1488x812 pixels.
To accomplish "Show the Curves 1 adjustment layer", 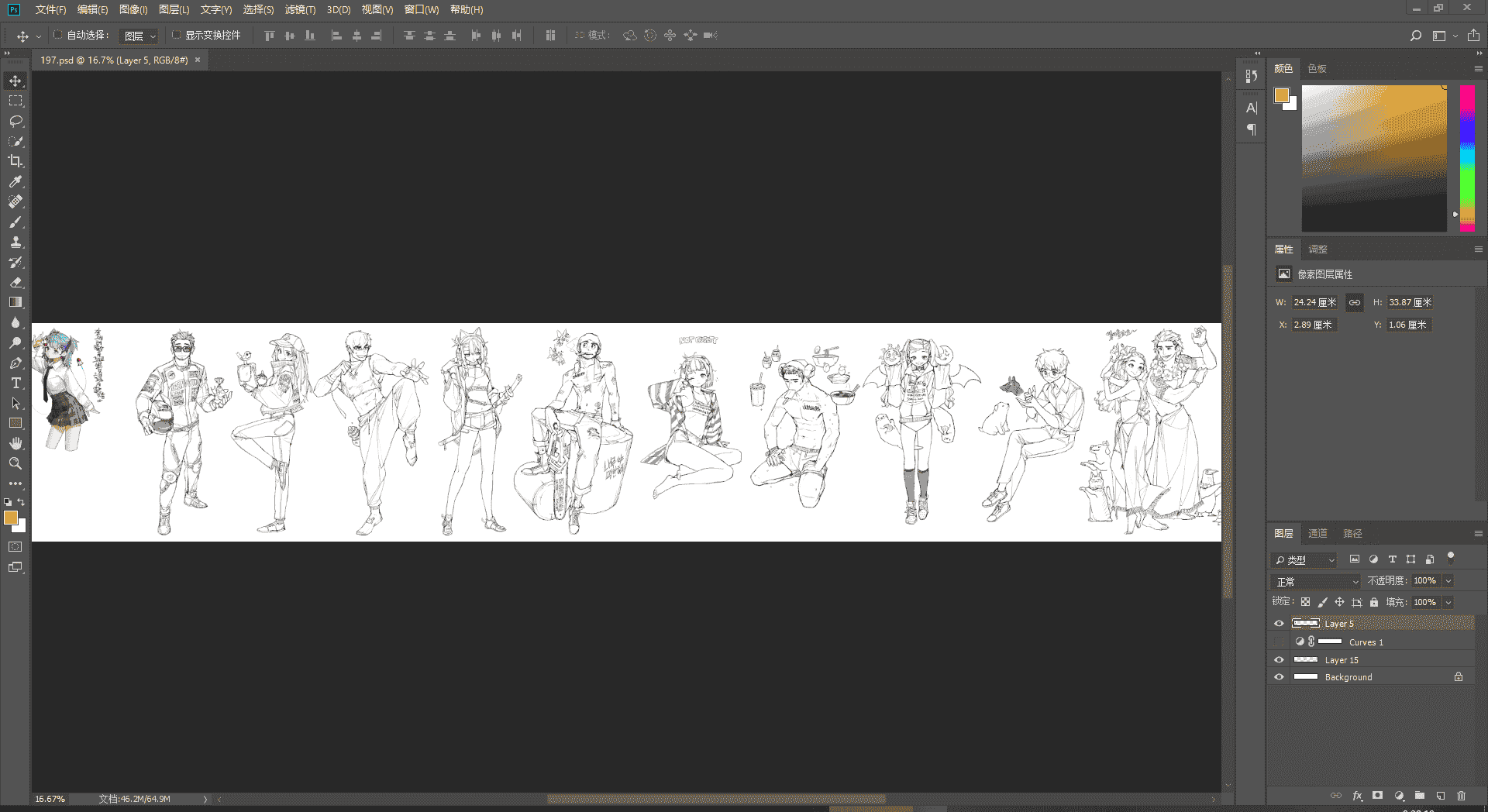I will click(1279, 642).
